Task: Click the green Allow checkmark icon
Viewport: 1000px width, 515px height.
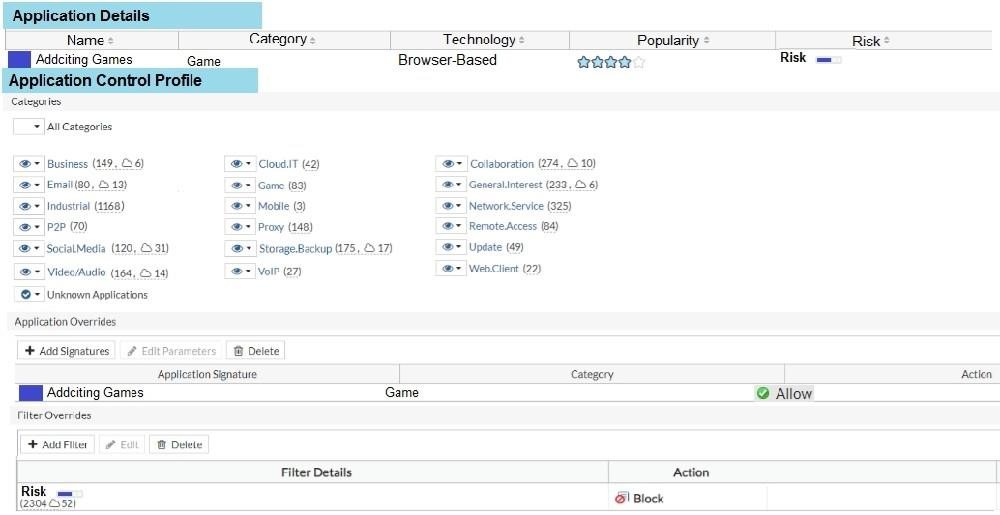Action: point(763,394)
